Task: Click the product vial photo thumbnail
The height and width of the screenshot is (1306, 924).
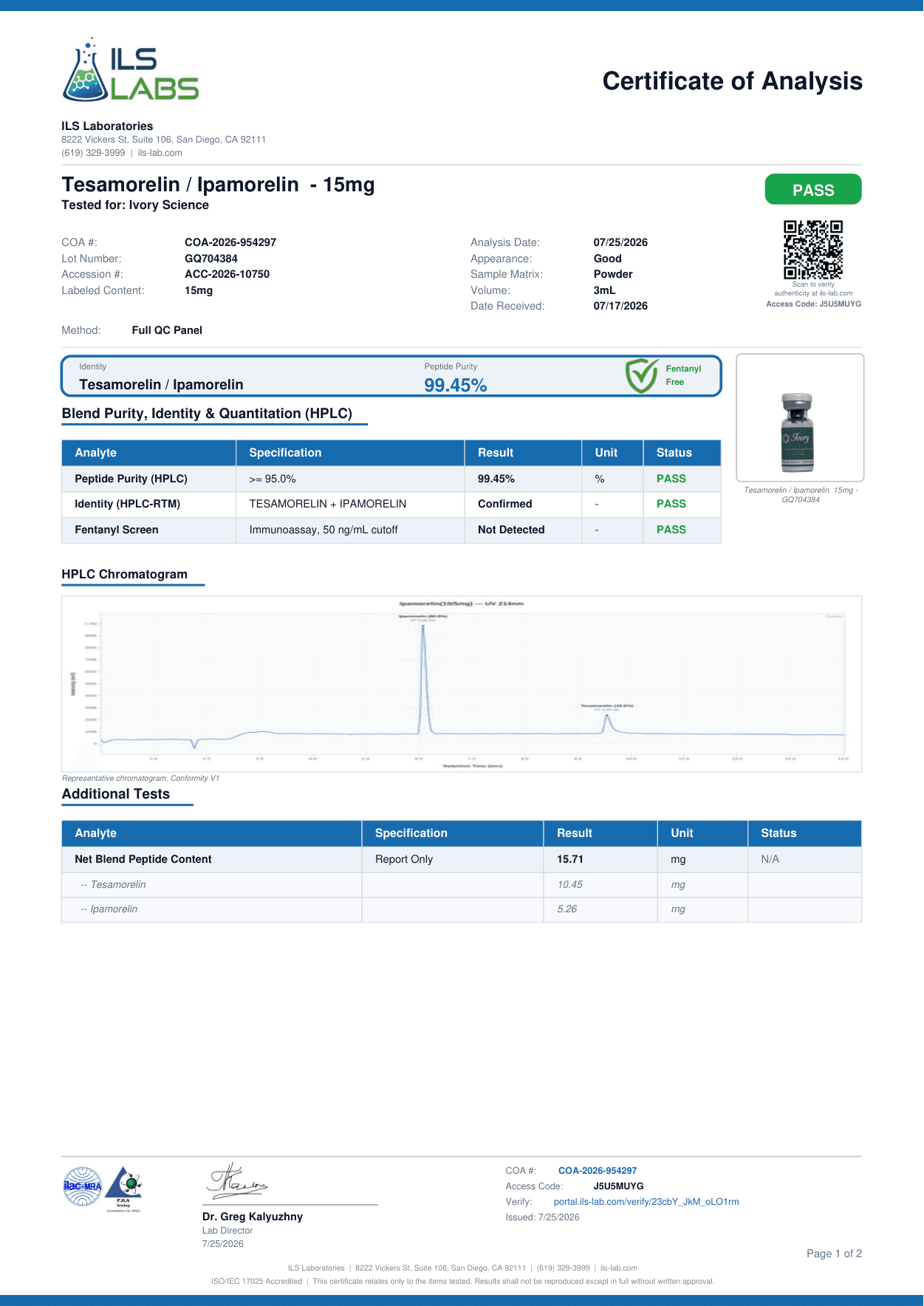Action: pos(800,418)
